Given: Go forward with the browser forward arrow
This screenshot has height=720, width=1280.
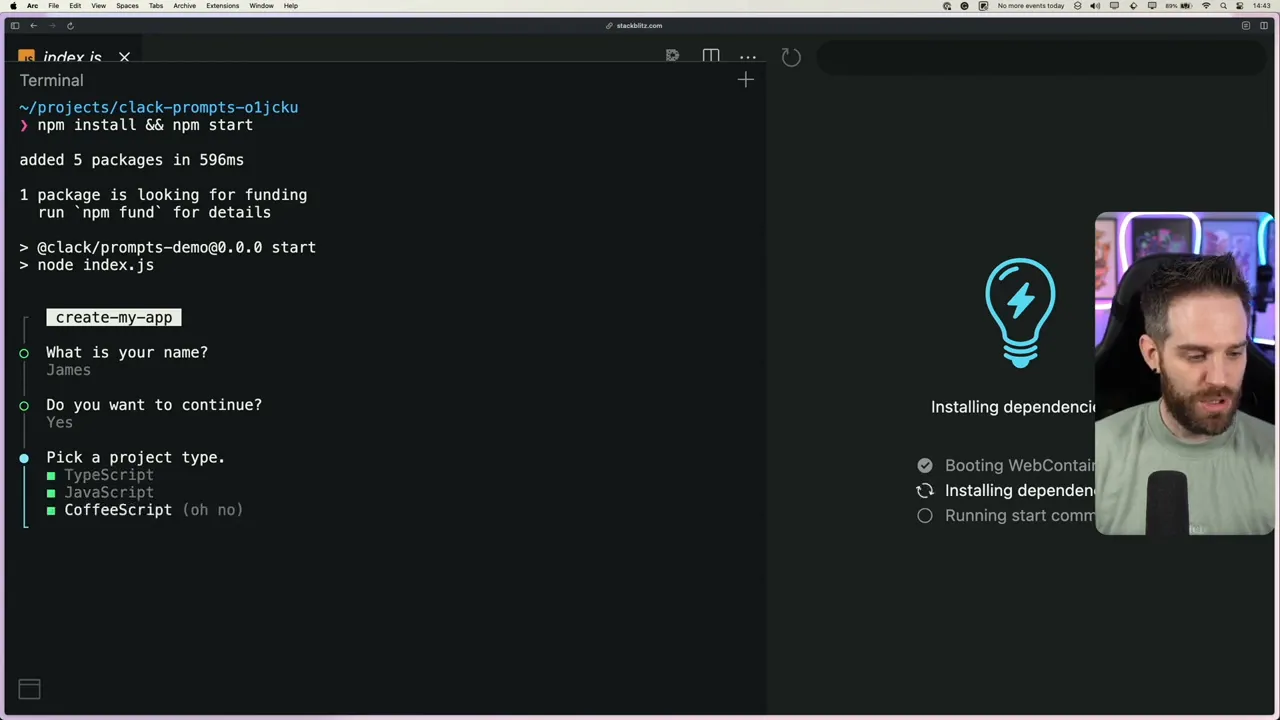Looking at the screenshot, I should [x=51, y=25].
